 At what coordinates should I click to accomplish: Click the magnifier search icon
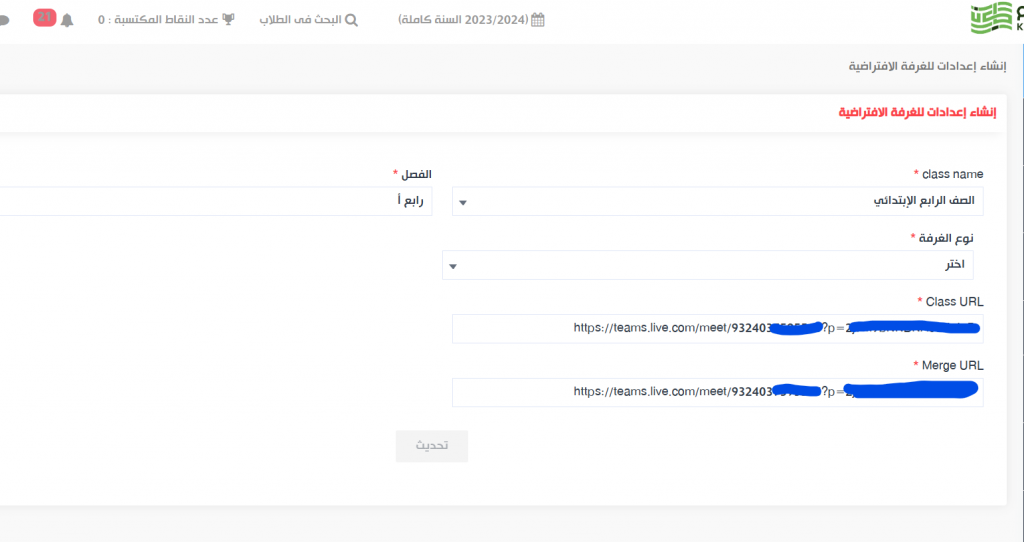[351, 20]
